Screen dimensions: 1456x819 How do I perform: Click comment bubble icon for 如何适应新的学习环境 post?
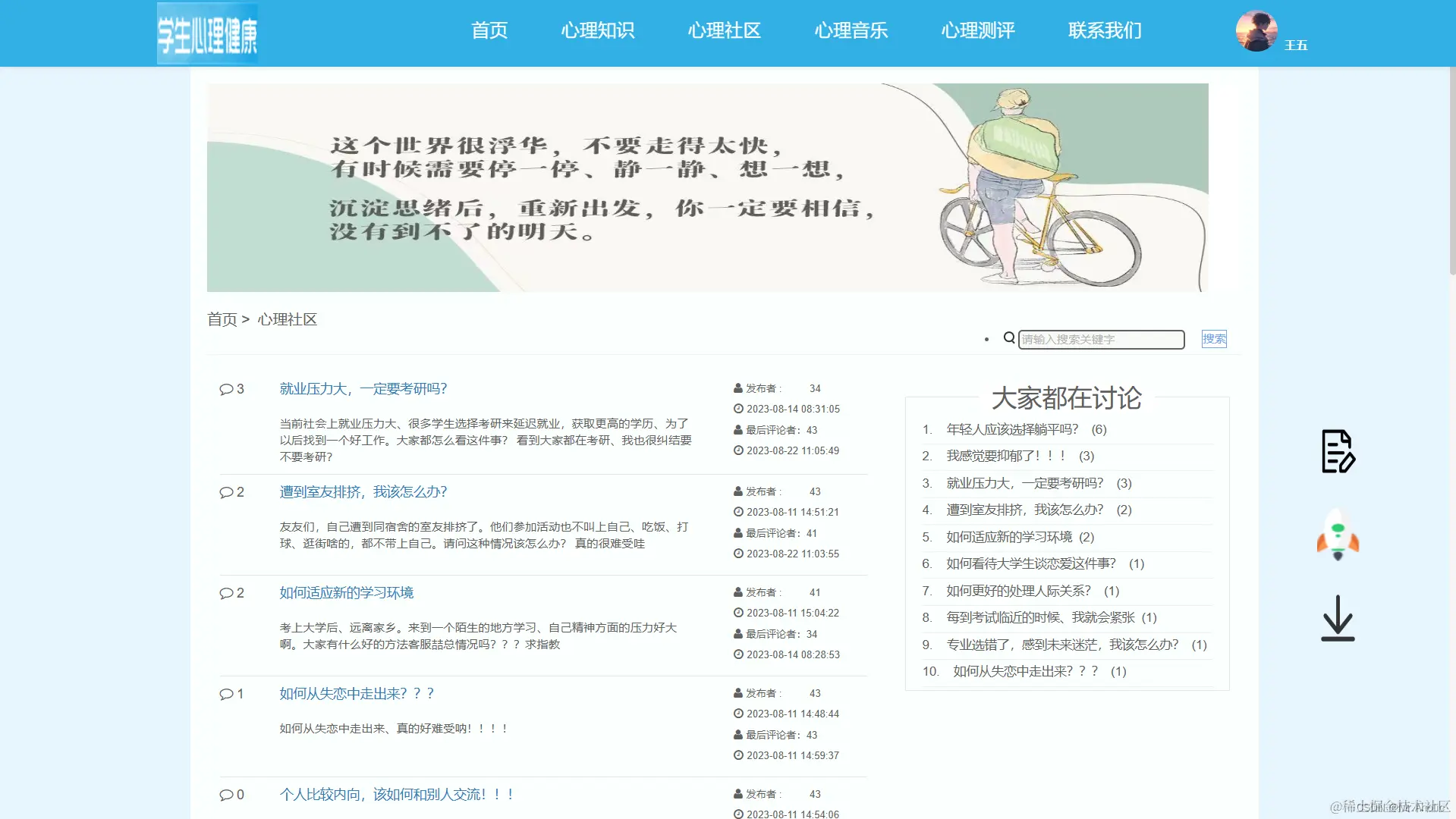(226, 593)
